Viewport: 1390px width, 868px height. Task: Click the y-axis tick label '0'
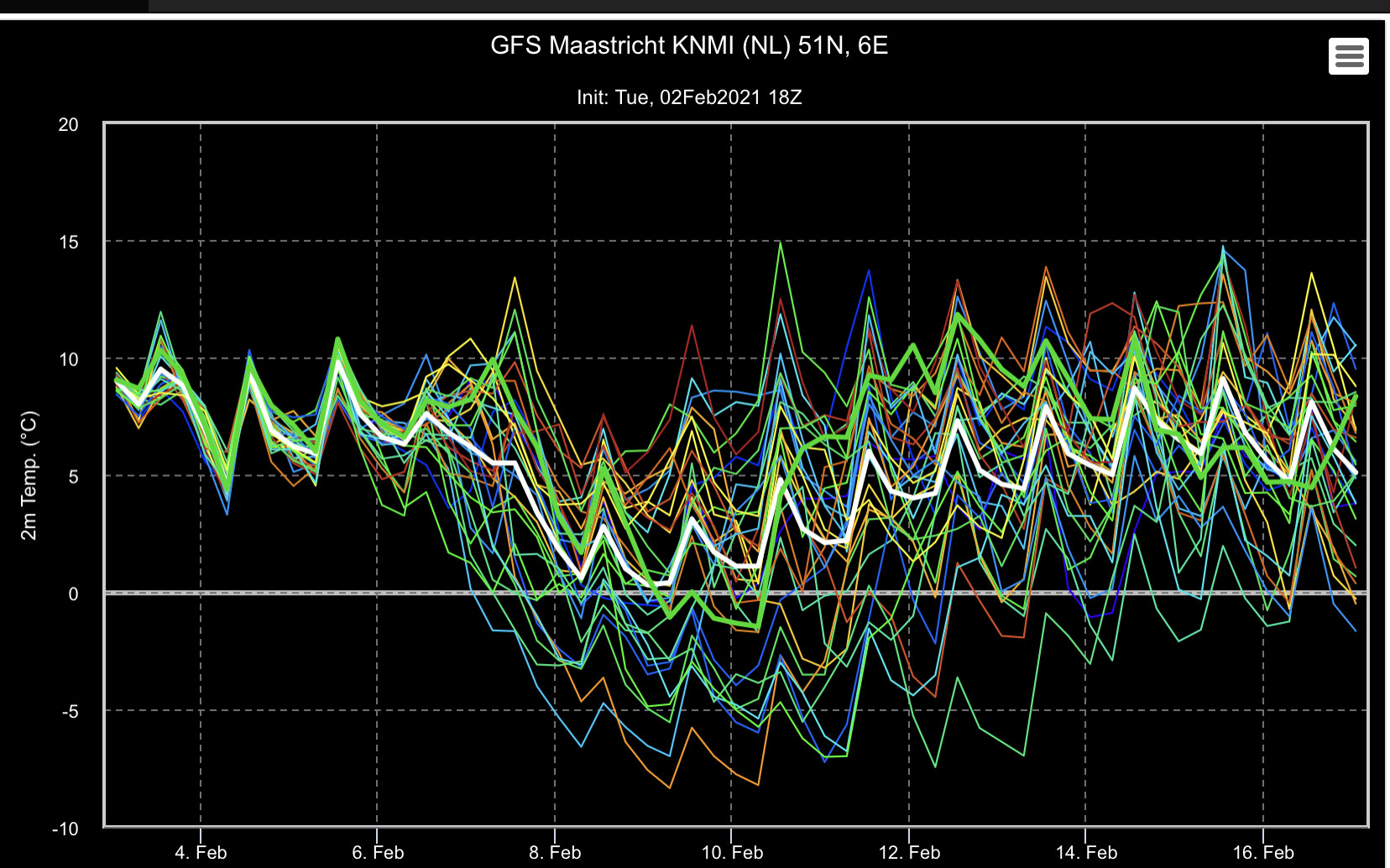(x=74, y=594)
